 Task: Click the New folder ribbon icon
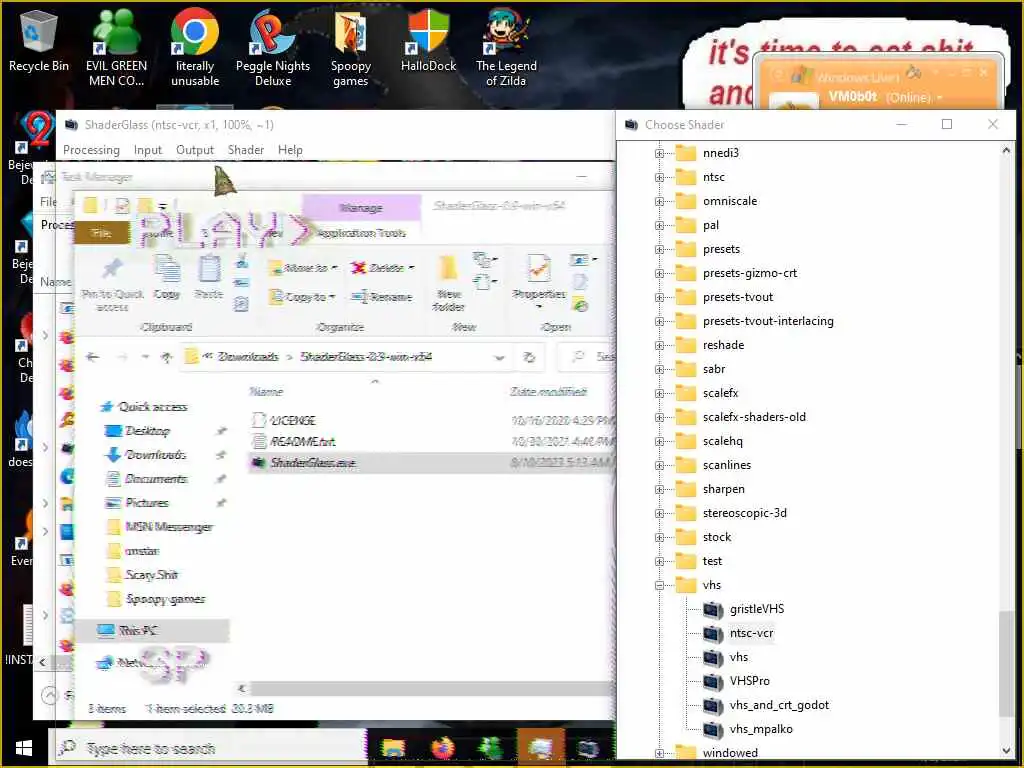(449, 283)
